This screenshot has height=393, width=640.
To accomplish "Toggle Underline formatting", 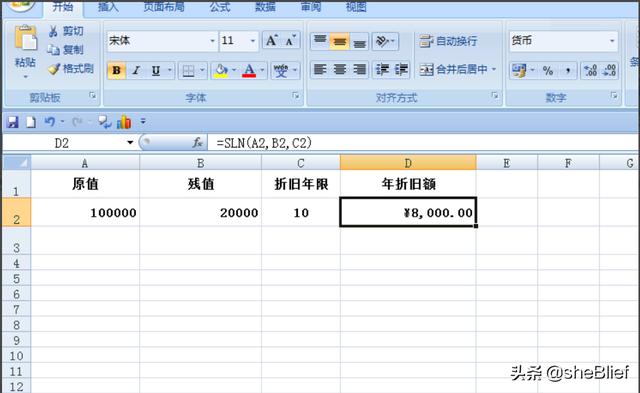I will pos(156,71).
